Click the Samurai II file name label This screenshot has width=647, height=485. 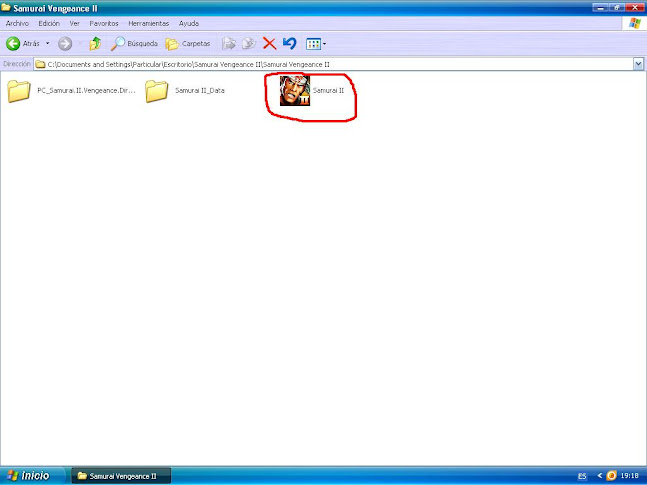pos(328,90)
